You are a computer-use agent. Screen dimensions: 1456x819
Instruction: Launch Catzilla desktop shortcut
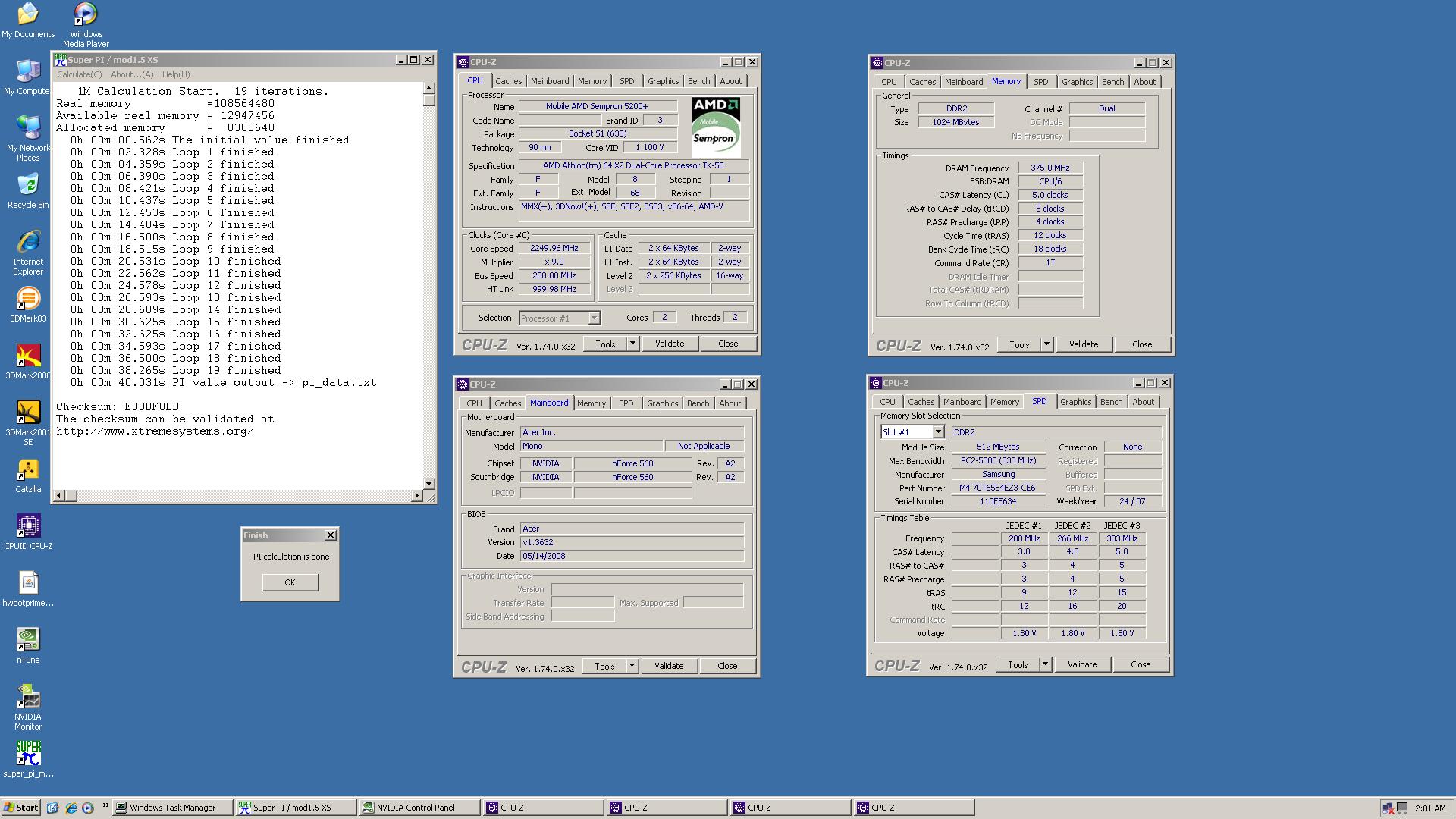[28, 475]
